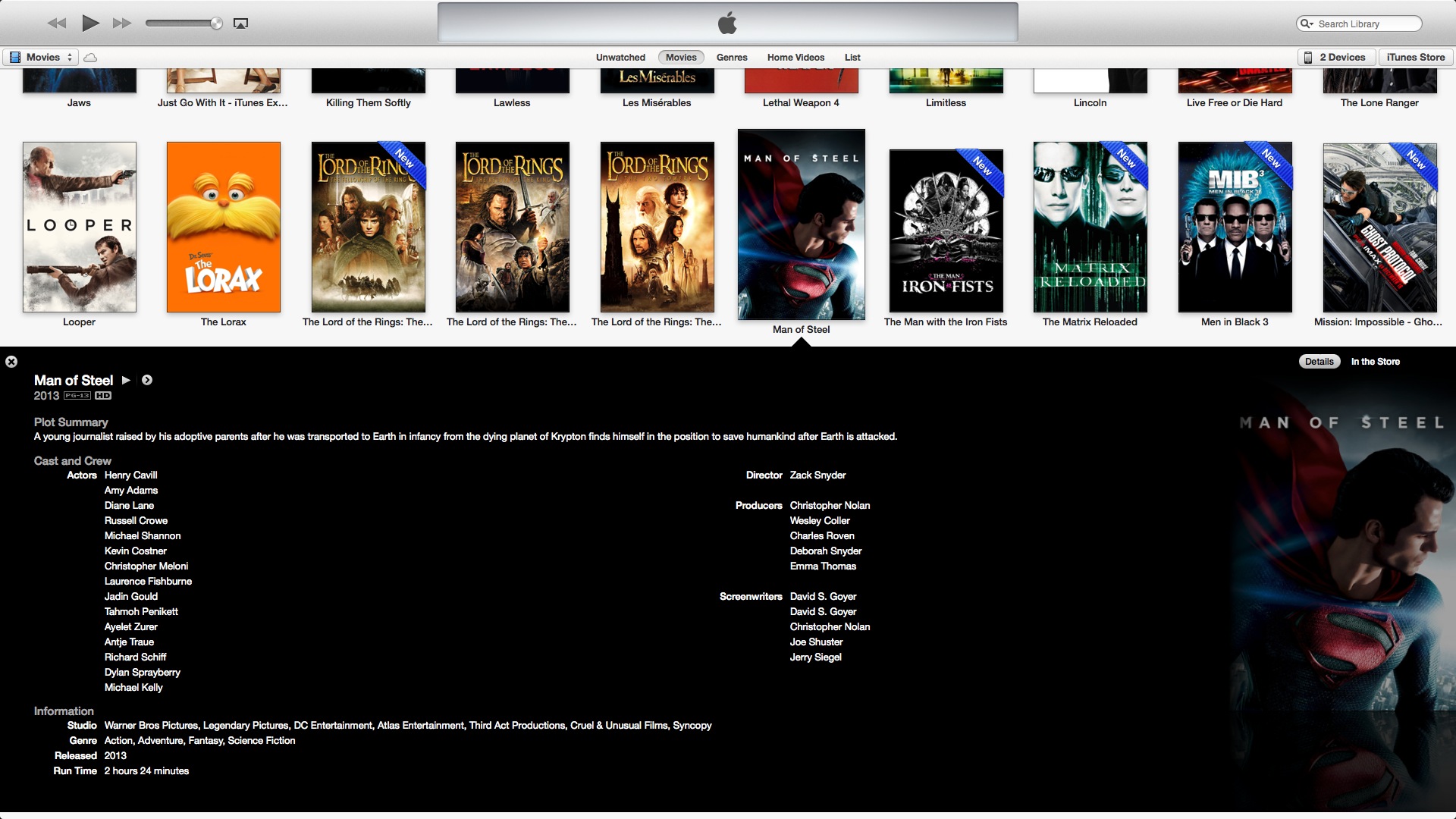Click the large Man of Steel poster in the grid
1456x819 pixels.
(802, 224)
